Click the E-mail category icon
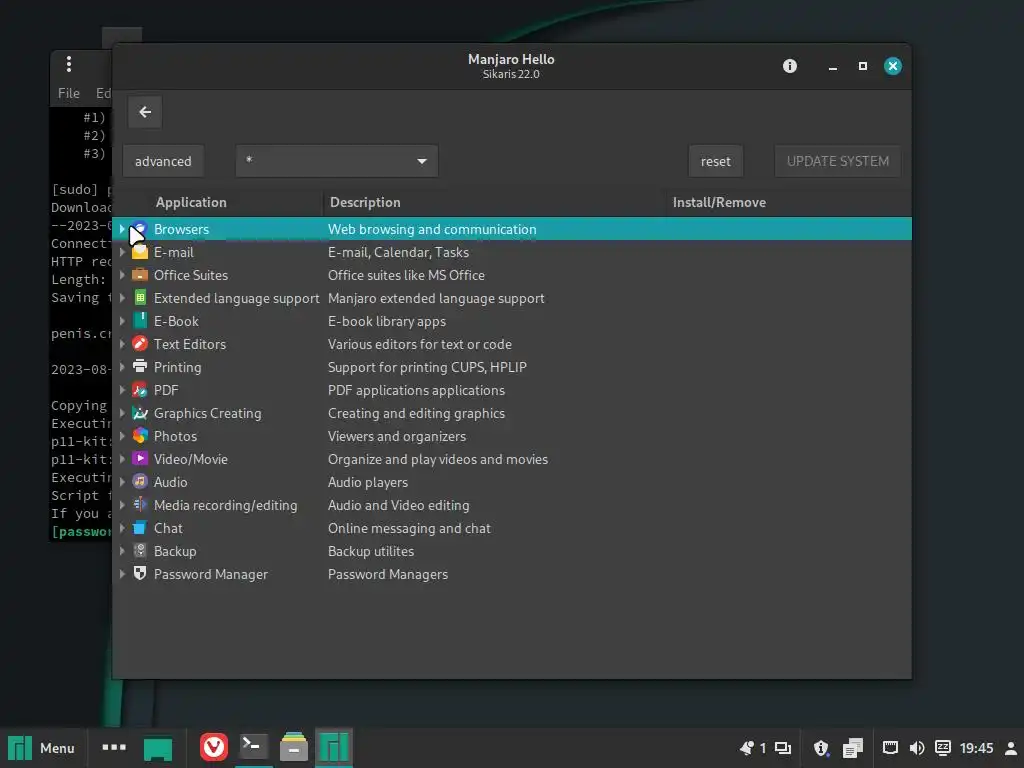Image resolution: width=1024 pixels, height=768 pixels. [x=140, y=252]
